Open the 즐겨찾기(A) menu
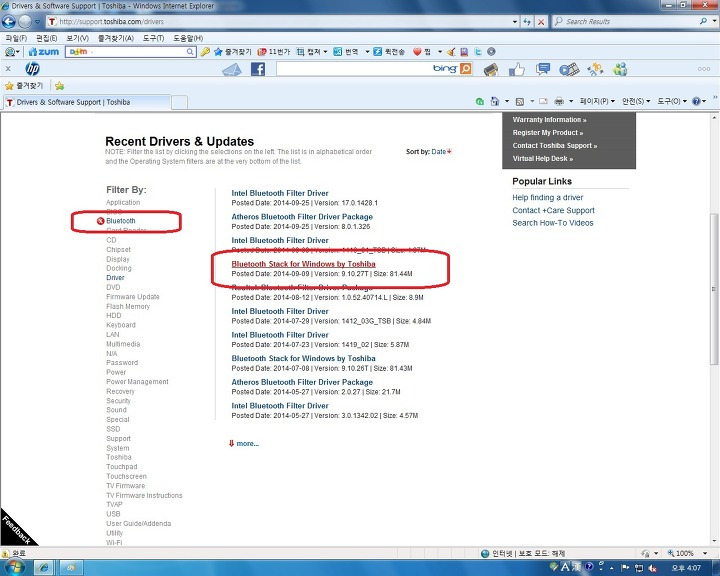This screenshot has width=720, height=576. click(x=116, y=38)
